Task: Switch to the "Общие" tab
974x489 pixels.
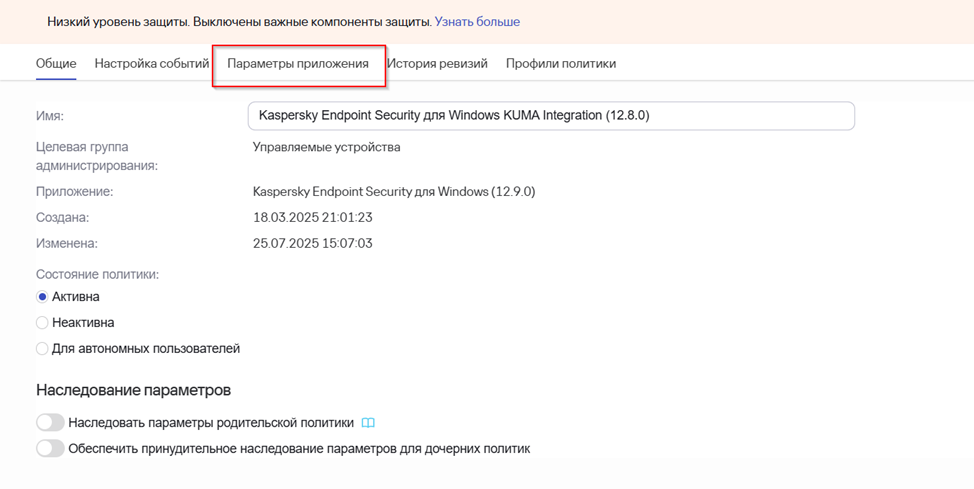Action: (56, 64)
